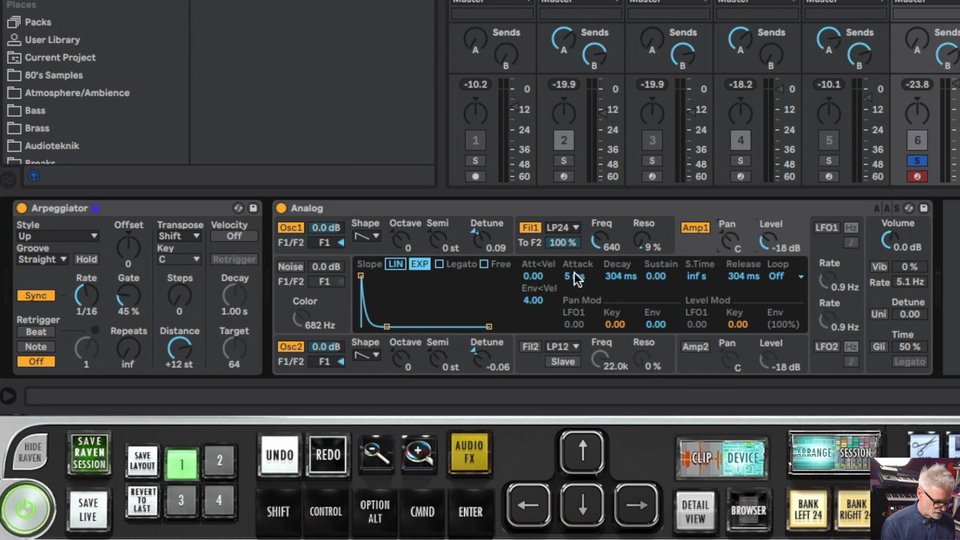Viewport: 960px width, 540px height.
Task: Toggle the Analog device activator
Action: [281, 208]
